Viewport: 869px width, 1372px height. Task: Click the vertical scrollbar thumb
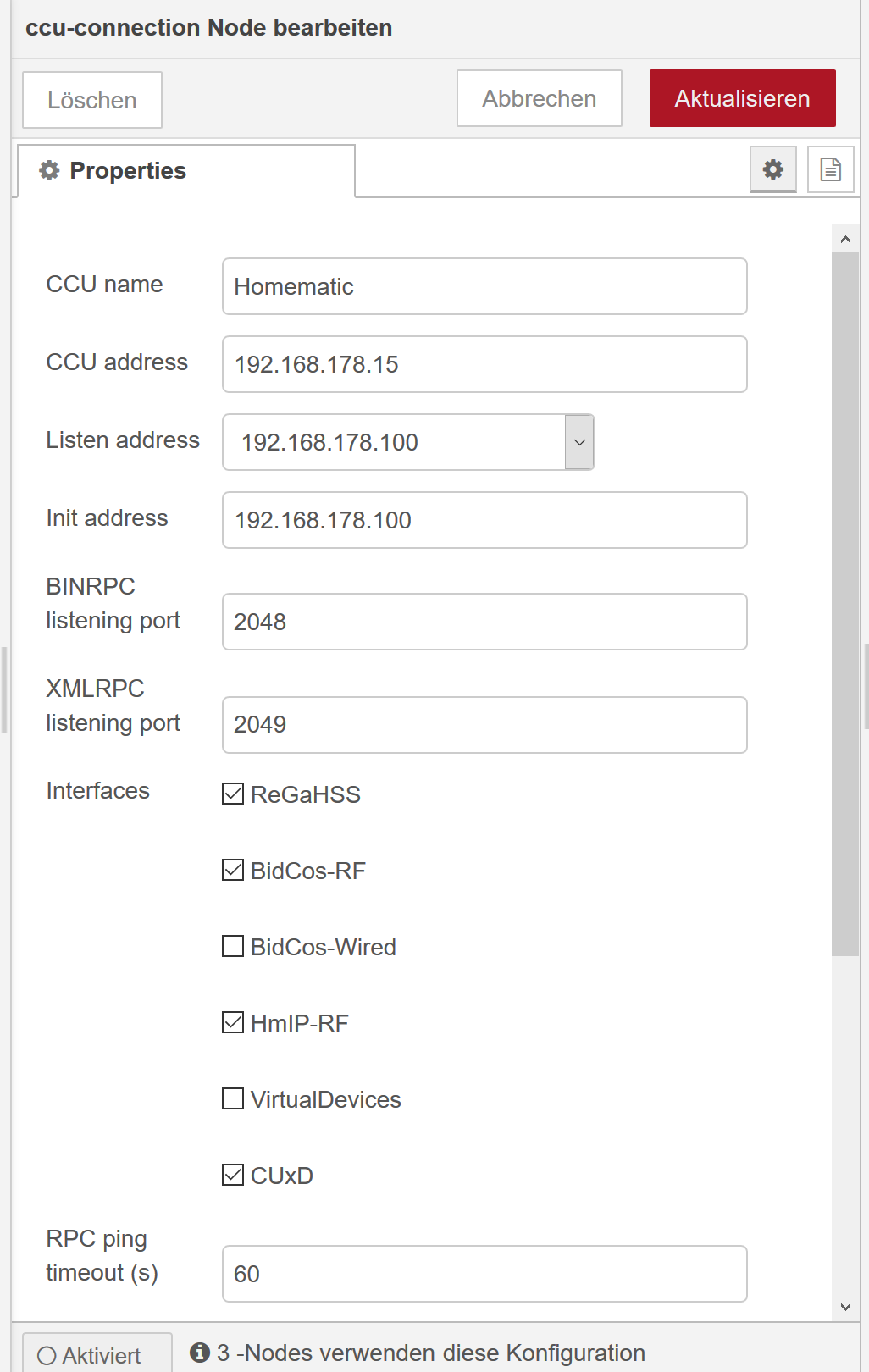coord(845,604)
